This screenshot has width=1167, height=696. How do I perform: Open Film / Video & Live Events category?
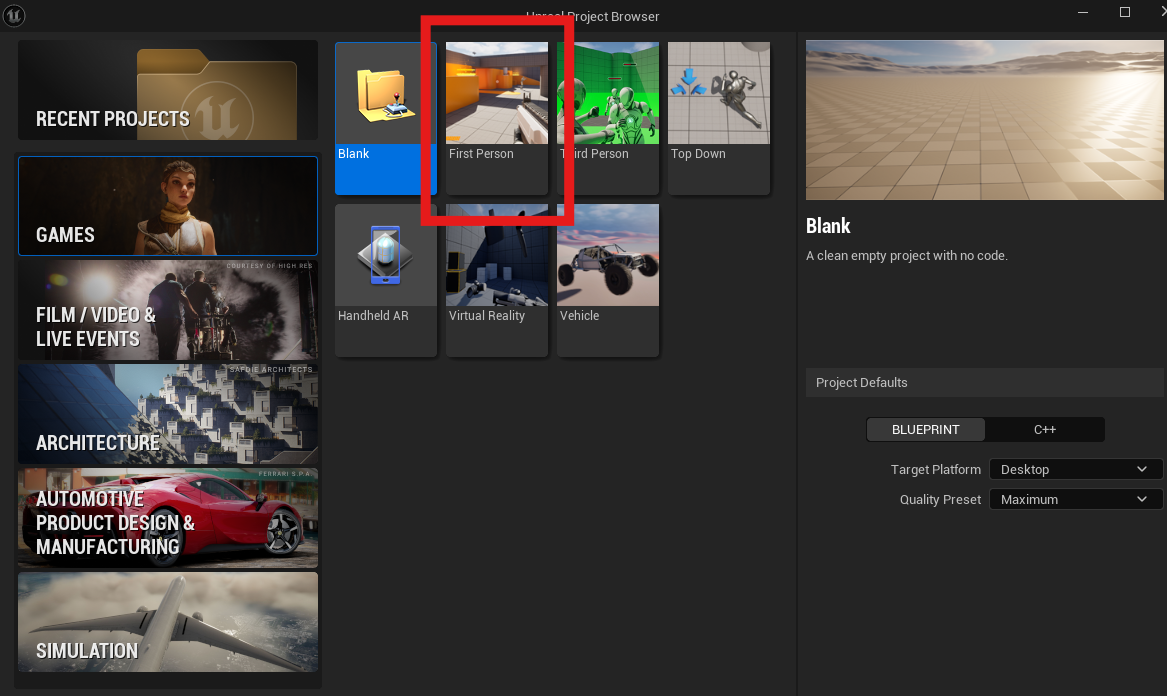tap(168, 310)
